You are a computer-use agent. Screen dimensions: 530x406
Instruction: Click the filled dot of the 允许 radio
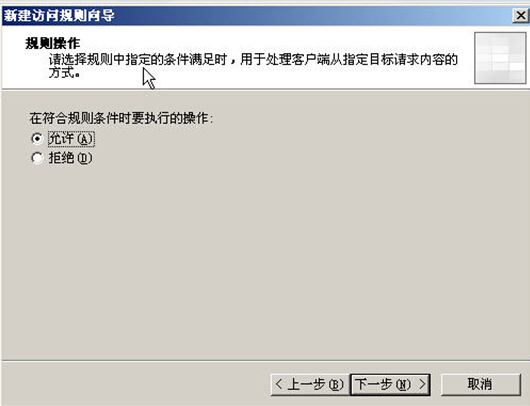pos(37,139)
